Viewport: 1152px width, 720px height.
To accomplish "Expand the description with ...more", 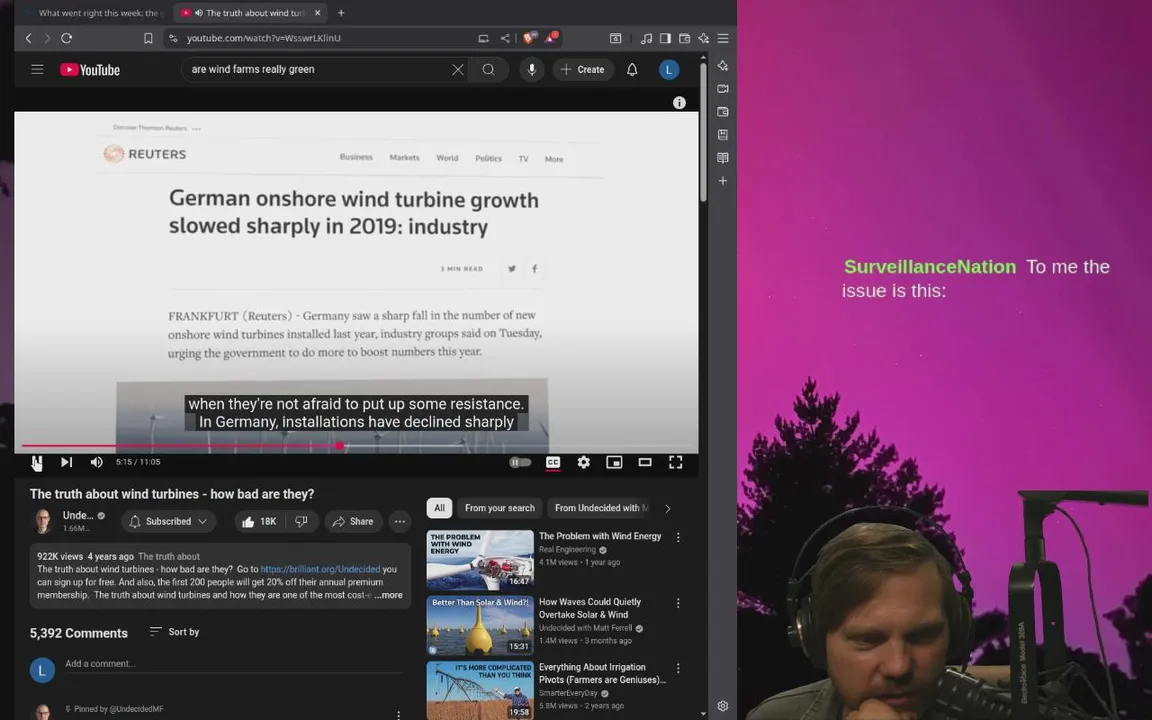I will (388, 595).
